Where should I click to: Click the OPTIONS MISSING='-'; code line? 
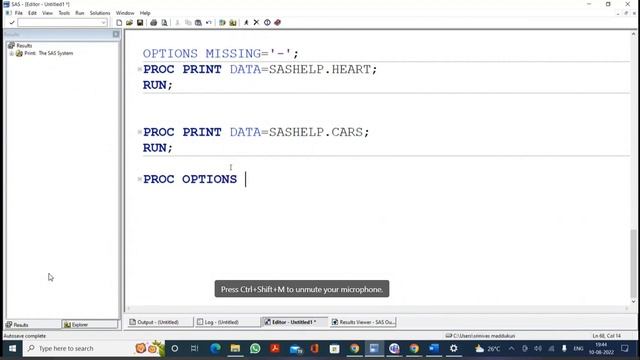point(221,53)
